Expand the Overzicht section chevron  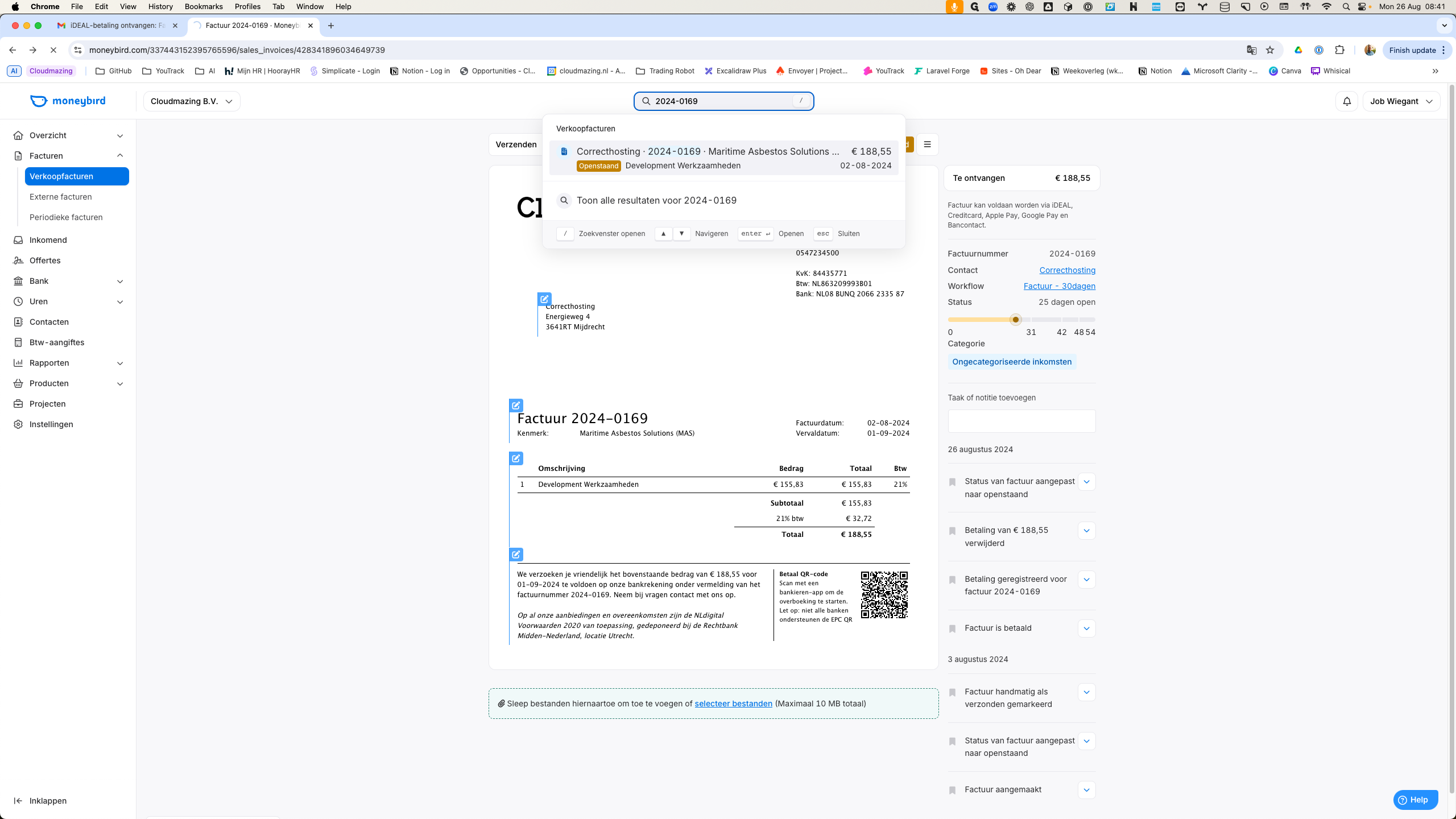coord(120,135)
